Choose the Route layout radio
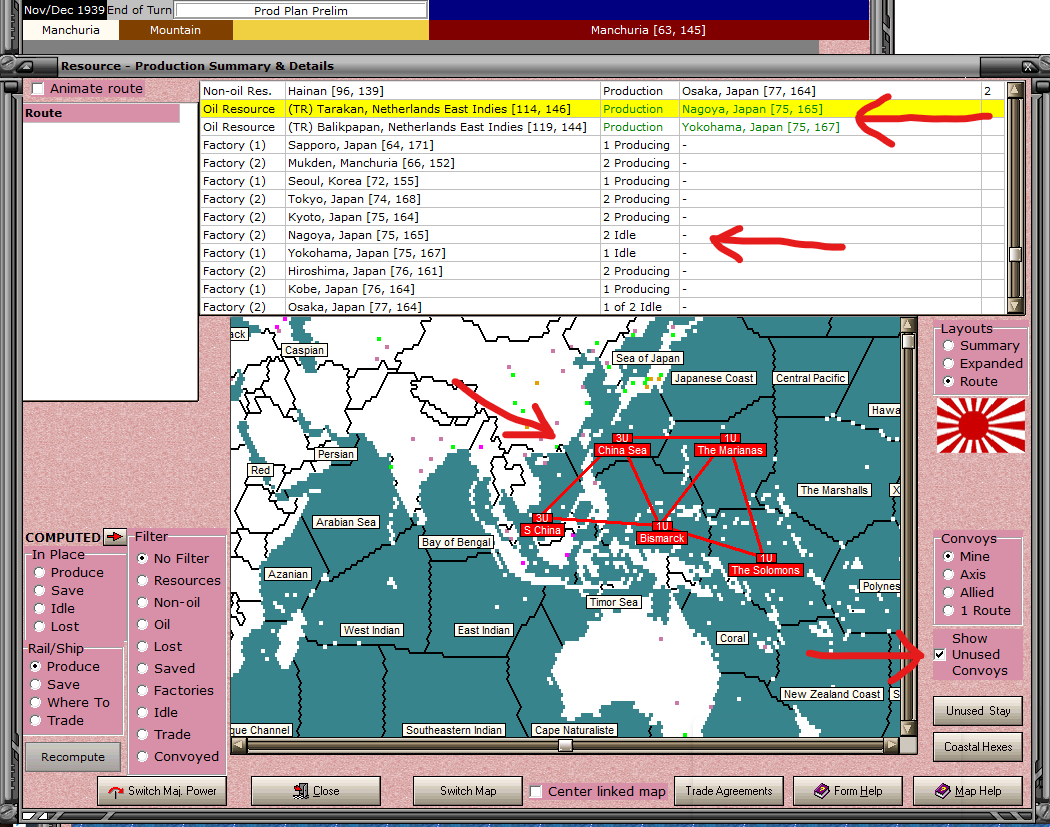The height and width of the screenshot is (827, 1050). pos(948,382)
